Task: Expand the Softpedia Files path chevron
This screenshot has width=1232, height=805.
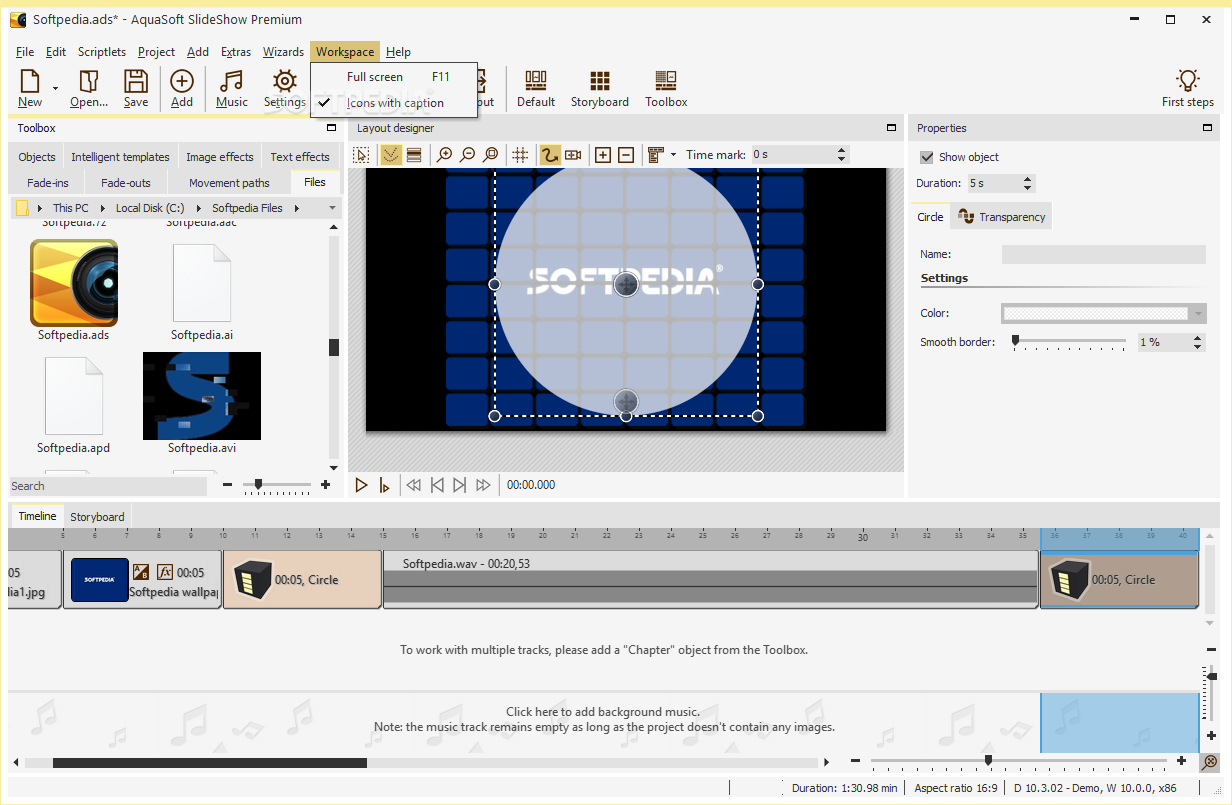Action: pos(297,208)
